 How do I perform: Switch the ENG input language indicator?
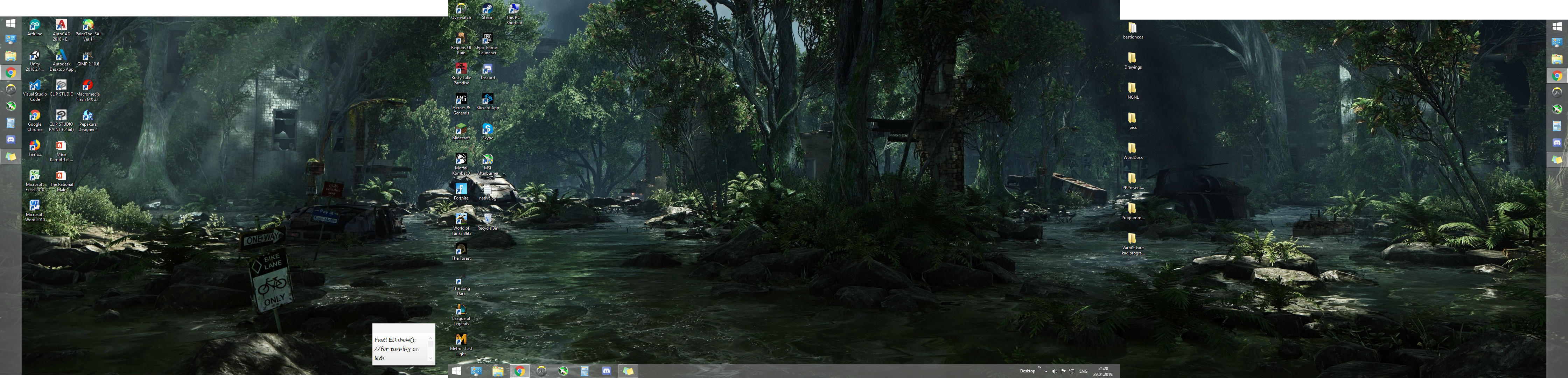pos(1084,371)
